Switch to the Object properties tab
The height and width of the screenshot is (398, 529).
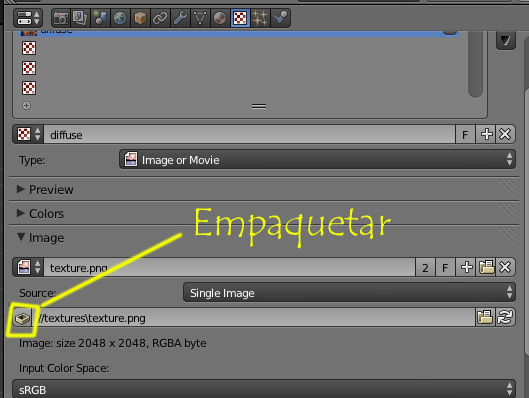140,18
